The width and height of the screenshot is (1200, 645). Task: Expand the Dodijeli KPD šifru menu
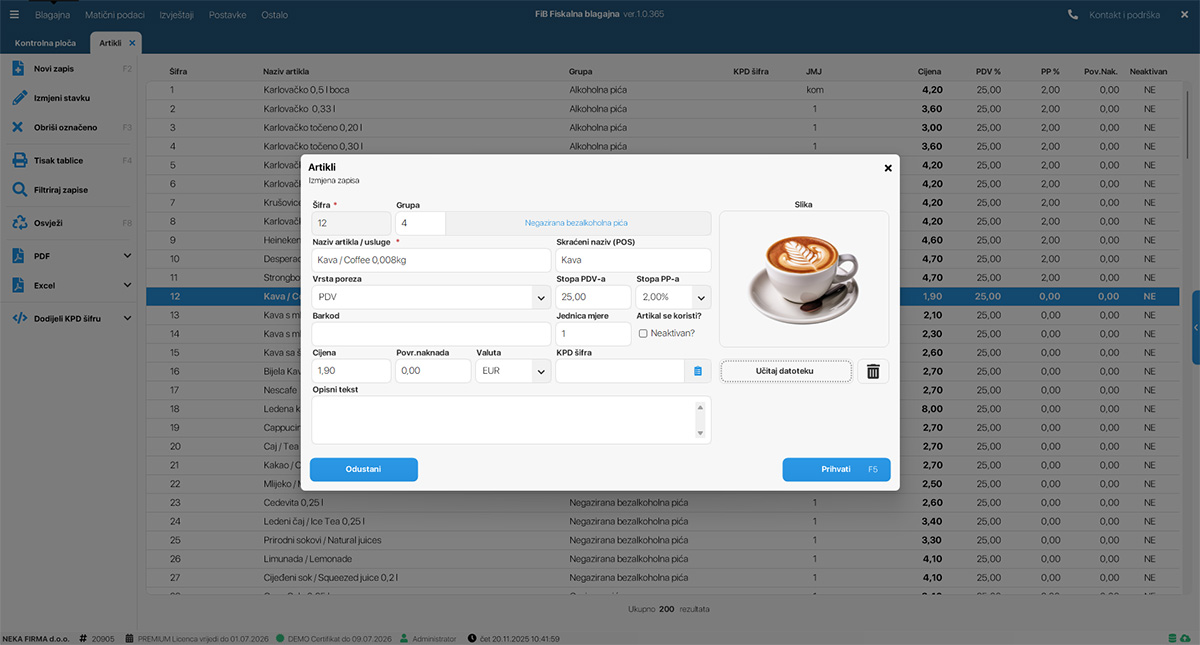tap(127, 318)
